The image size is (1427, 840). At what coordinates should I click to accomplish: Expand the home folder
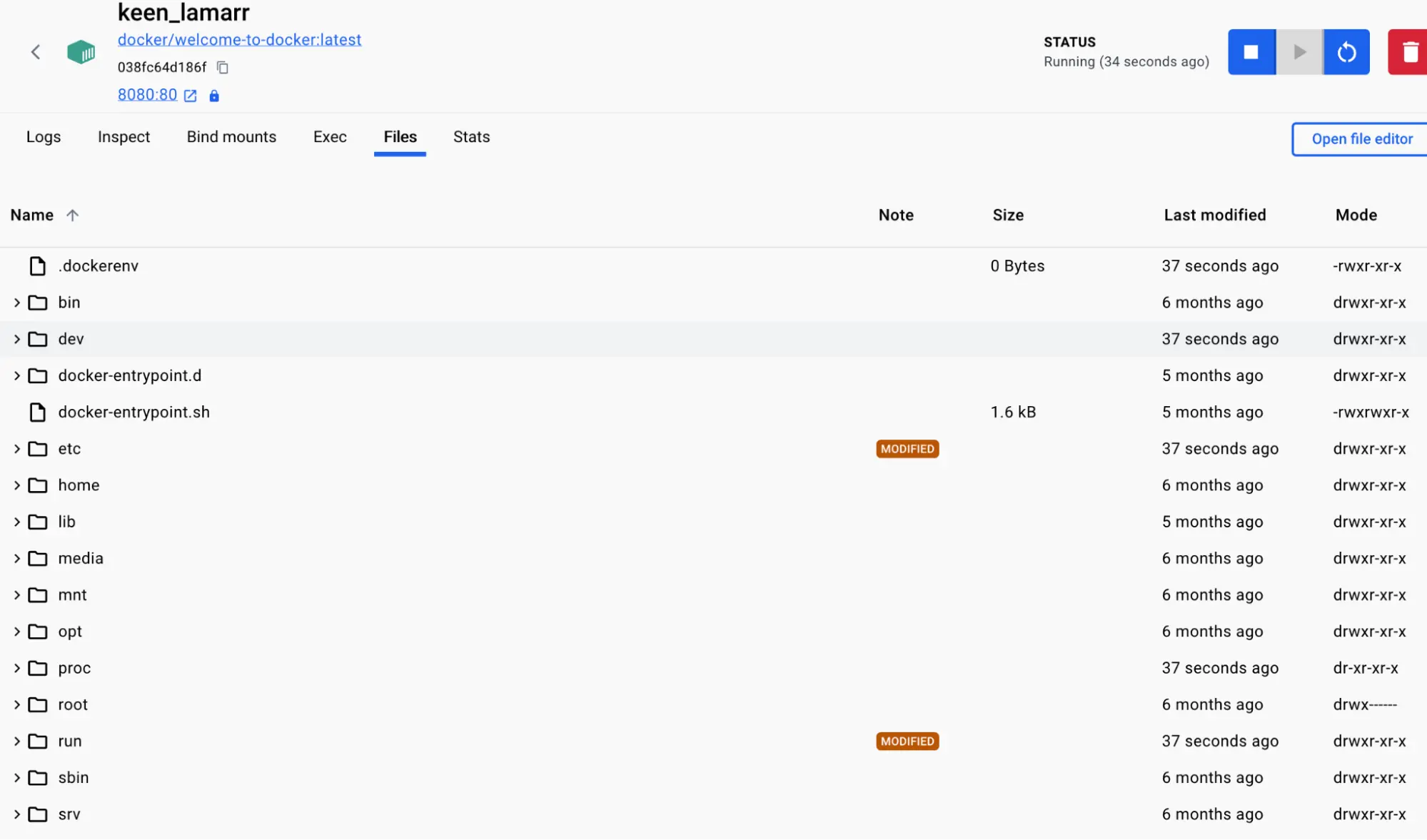[x=17, y=484]
